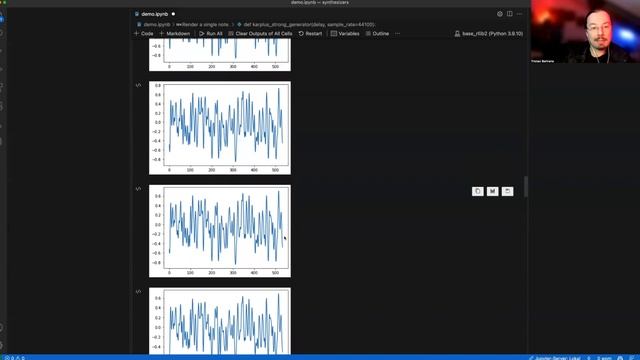Screen dimensions: 640x360
Task: Open the karplus_strong_generator function breadcrumb
Action: click(x=306, y=24)
